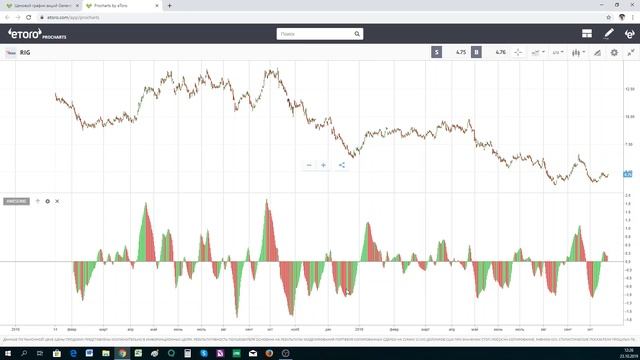Close the Procharts by eToro tab

point(157,6)
